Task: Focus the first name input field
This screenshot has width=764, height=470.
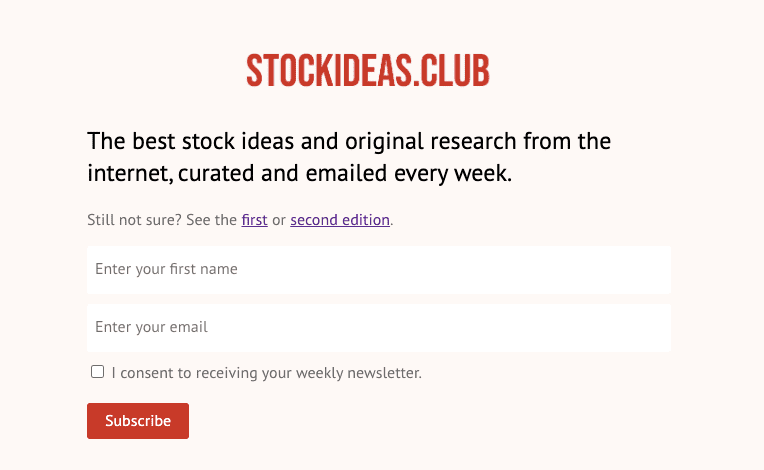Action: point(379,270)
